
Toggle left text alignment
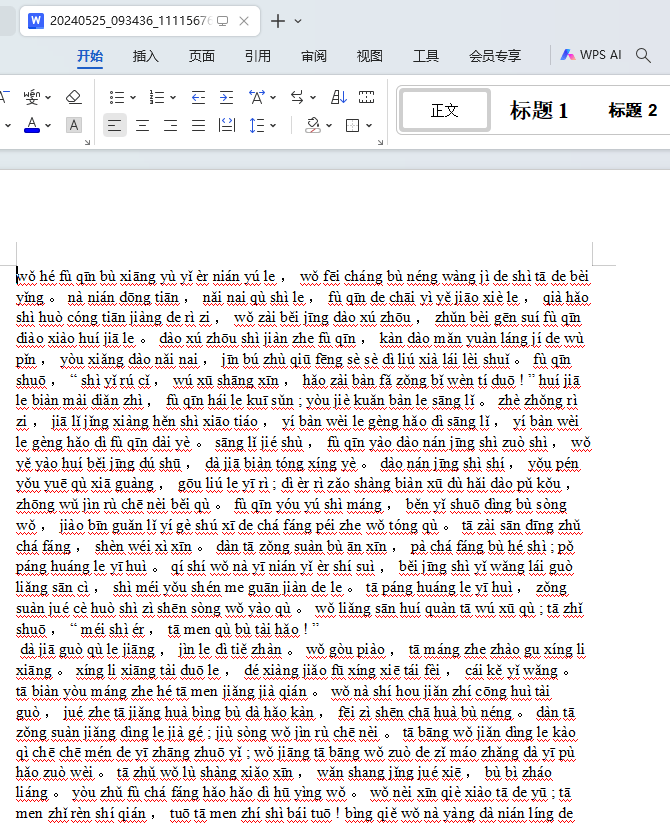114,125
